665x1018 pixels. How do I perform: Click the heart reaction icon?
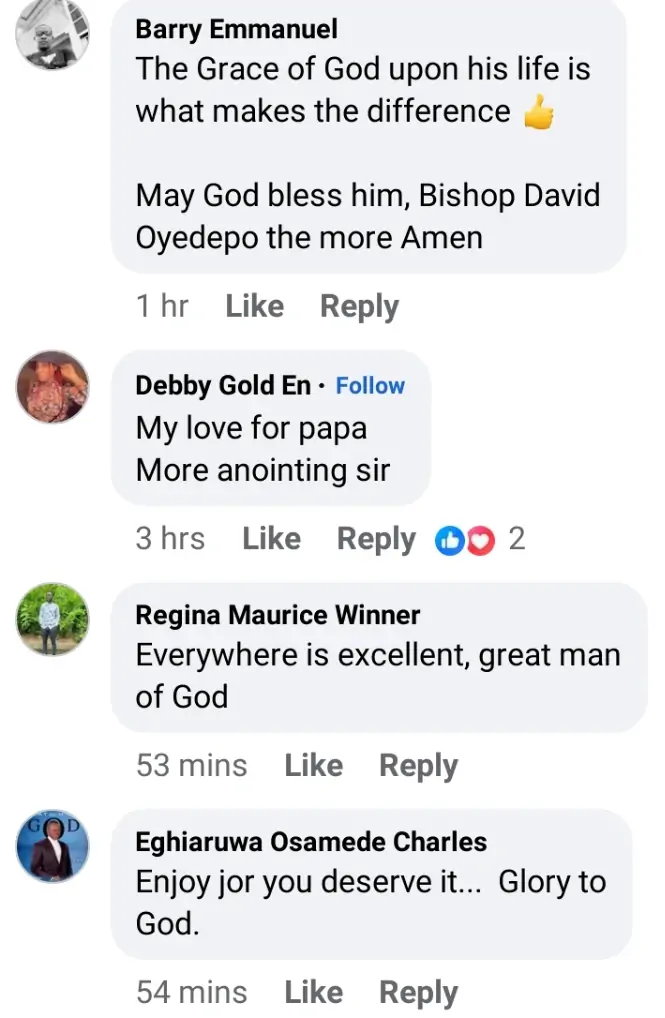[481, 541]
